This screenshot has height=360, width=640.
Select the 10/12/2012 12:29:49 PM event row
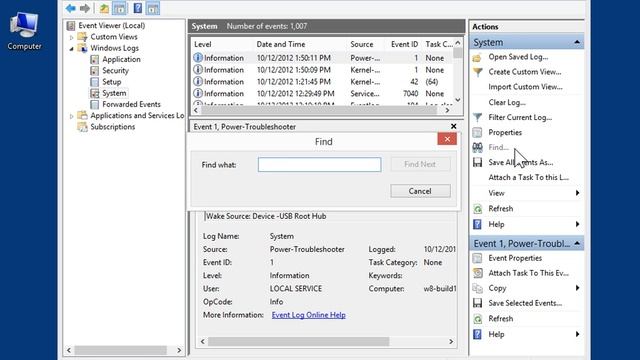[322, 93]
